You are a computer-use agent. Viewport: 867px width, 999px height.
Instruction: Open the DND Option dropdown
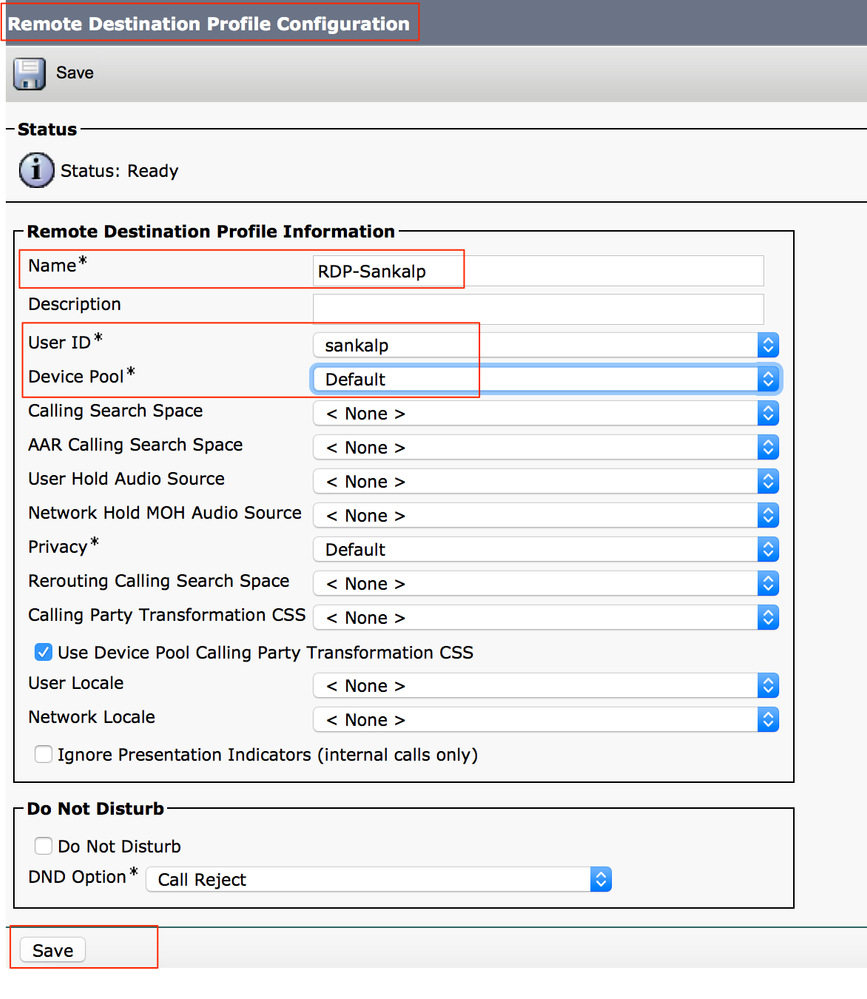[379, 879]
